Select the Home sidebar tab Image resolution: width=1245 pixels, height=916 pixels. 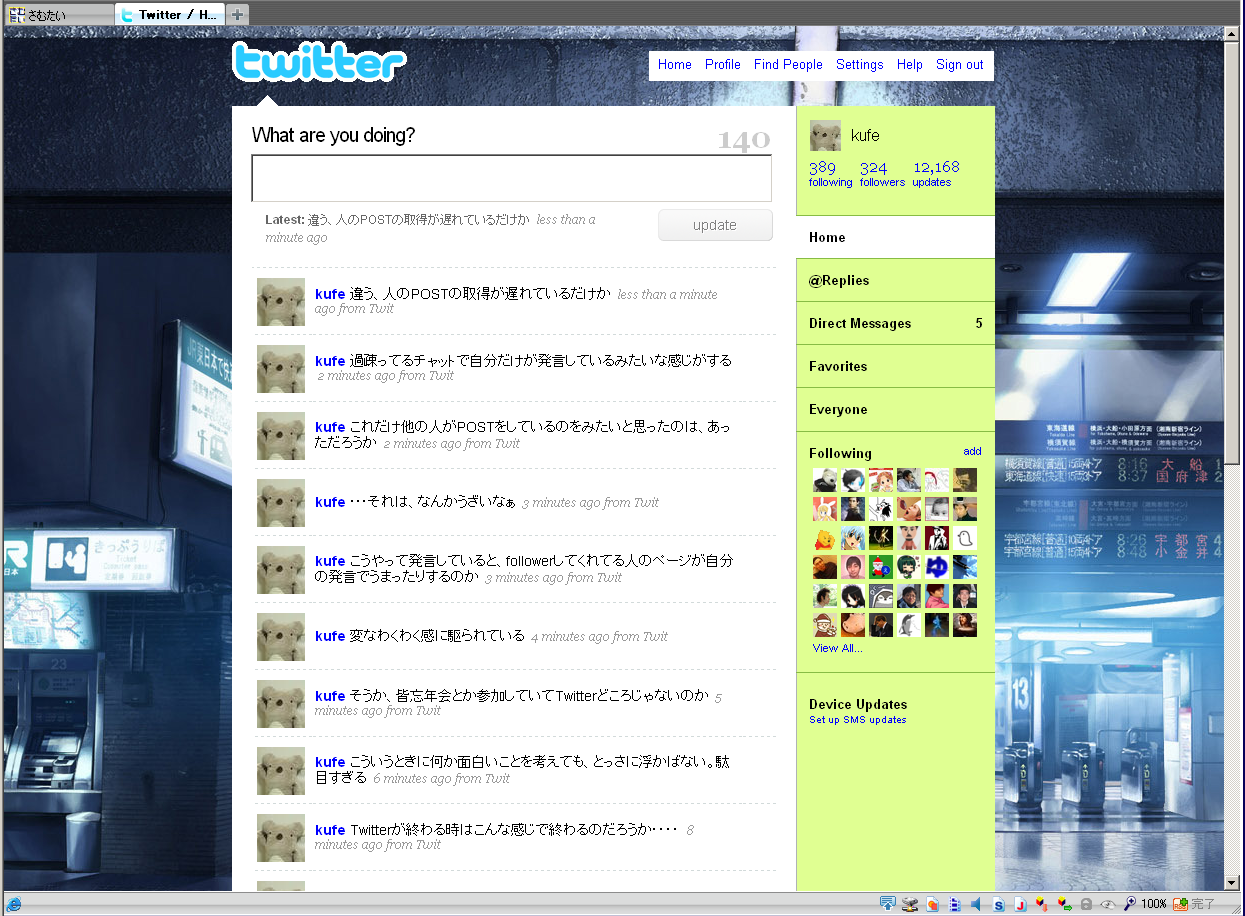pyautogui.click(x=895, y=237)
